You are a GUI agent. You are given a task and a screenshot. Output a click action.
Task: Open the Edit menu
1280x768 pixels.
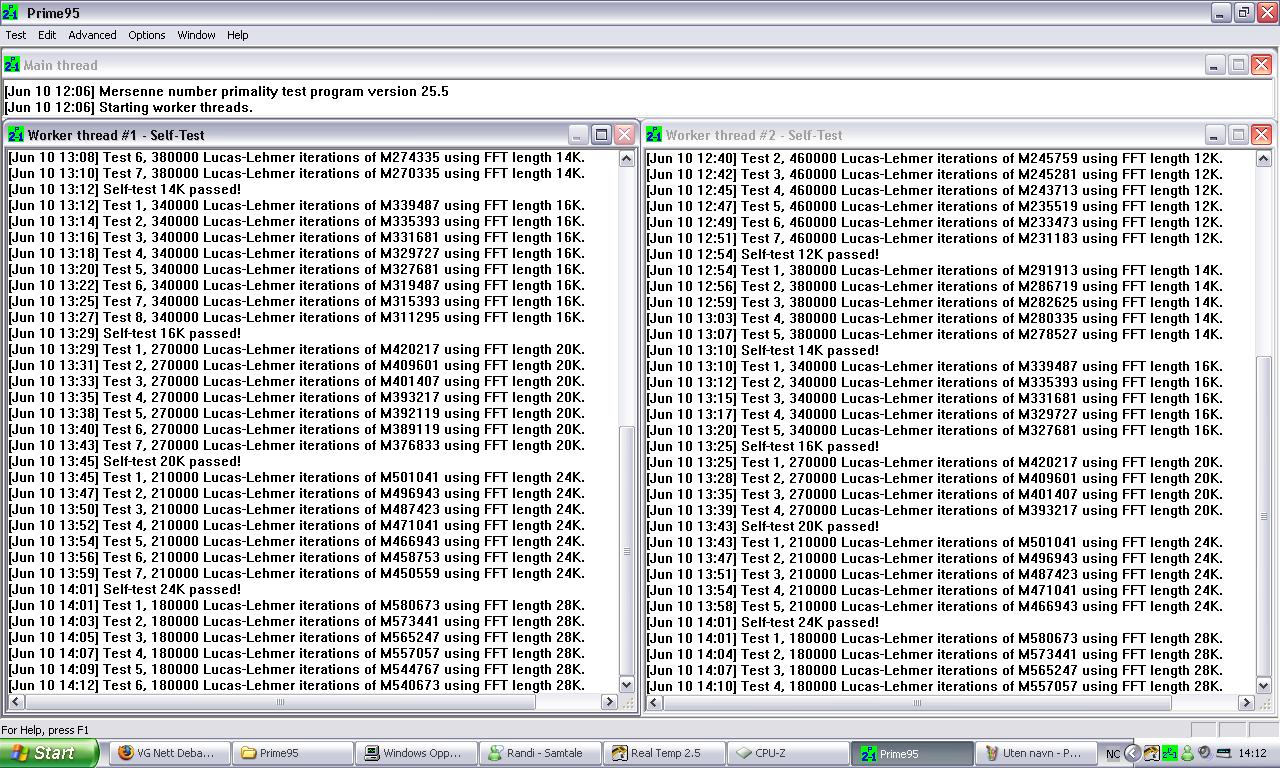(x=47, y=35)
